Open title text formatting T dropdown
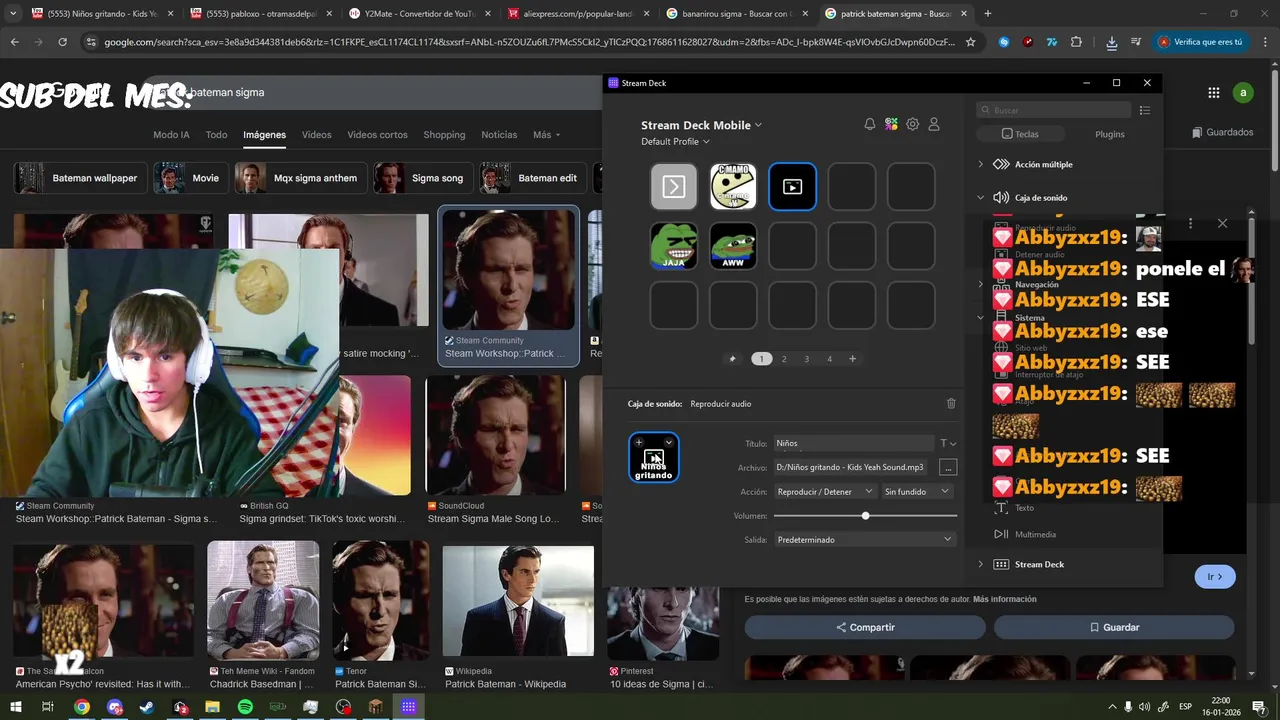This screenshot has width=1280, height=720. pyautogui.click(x=947, y=443)
